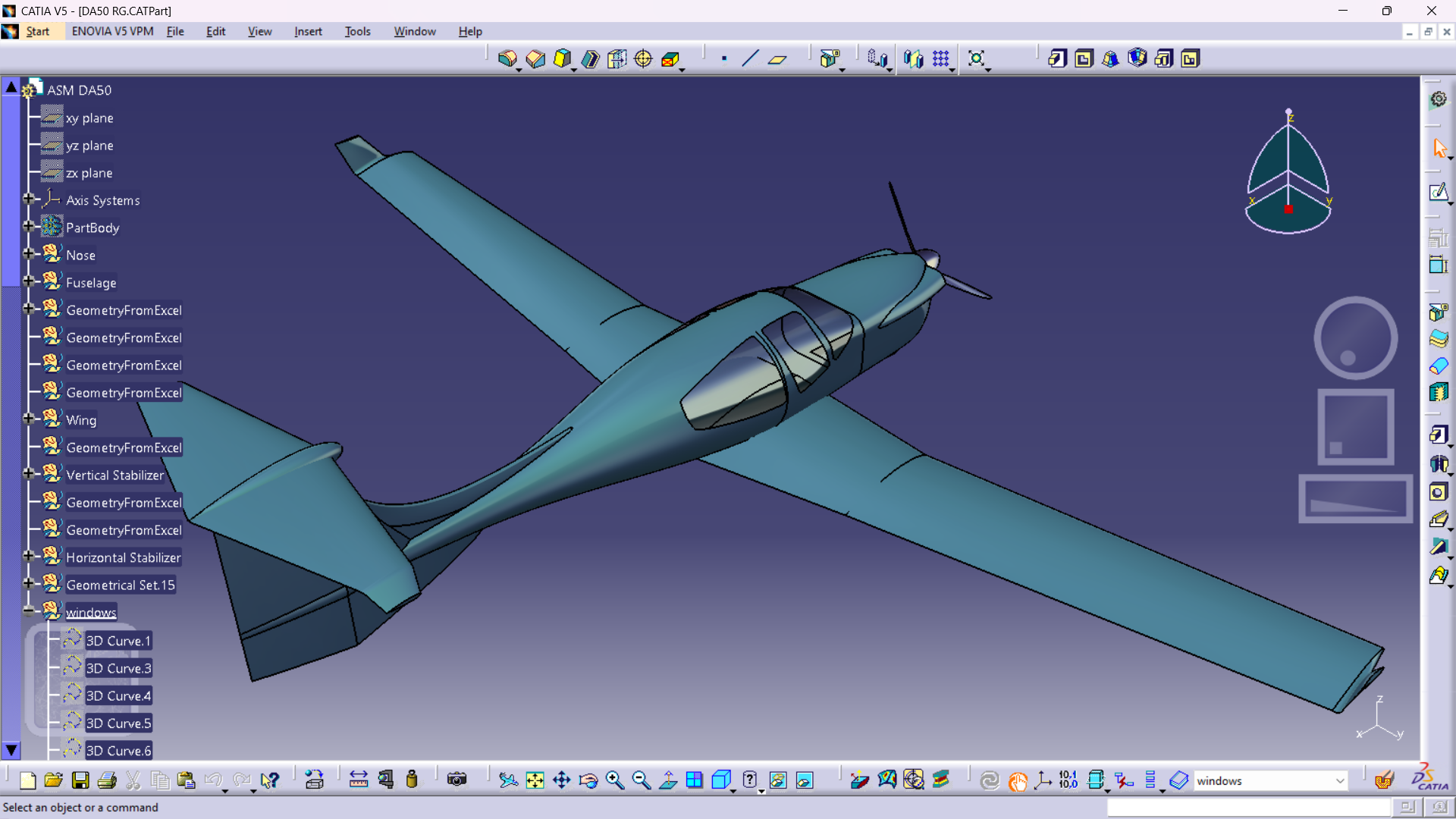This screenshot has height=819, width=1456.
Task: Expand the PartBody node
Action: tap(29, 227)
